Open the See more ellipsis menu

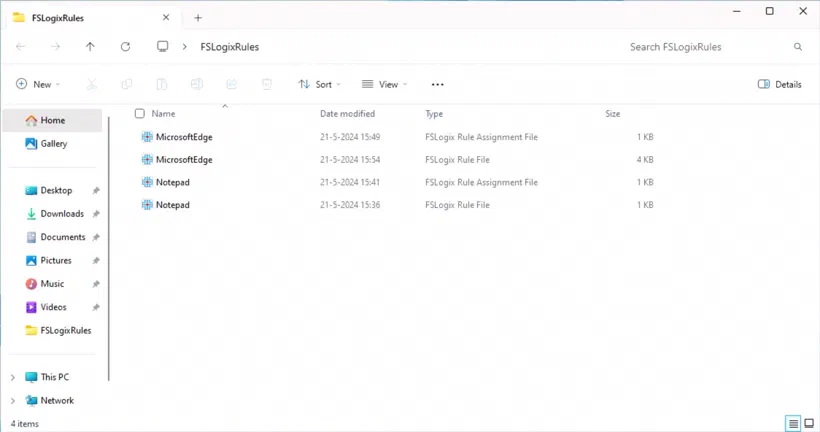438,84
